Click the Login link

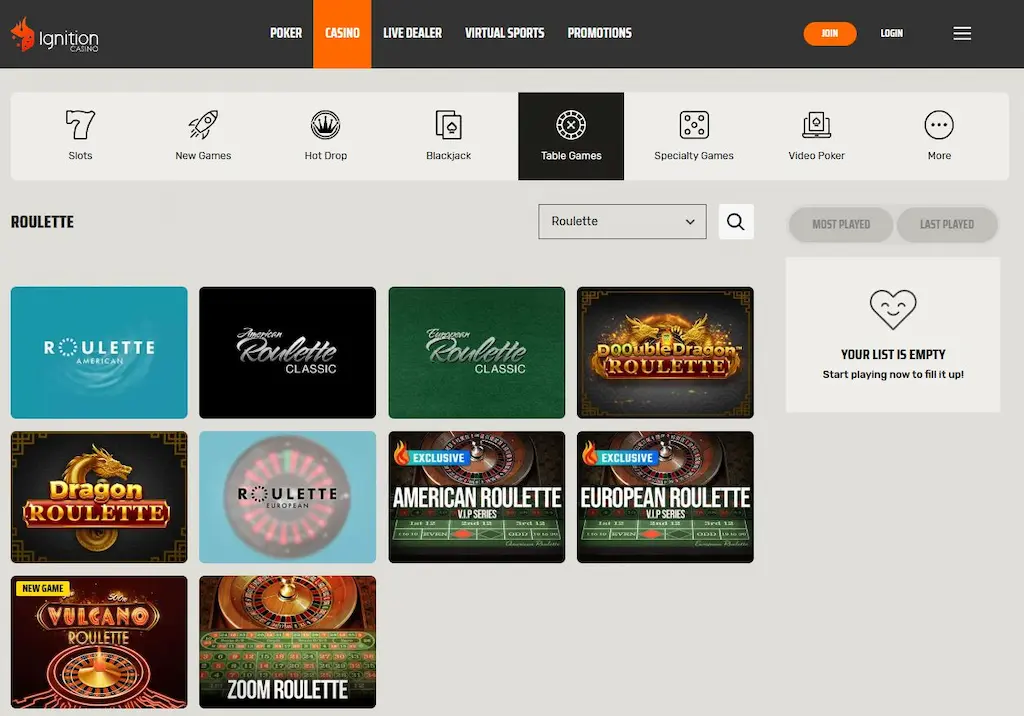(x=891, y=33)
